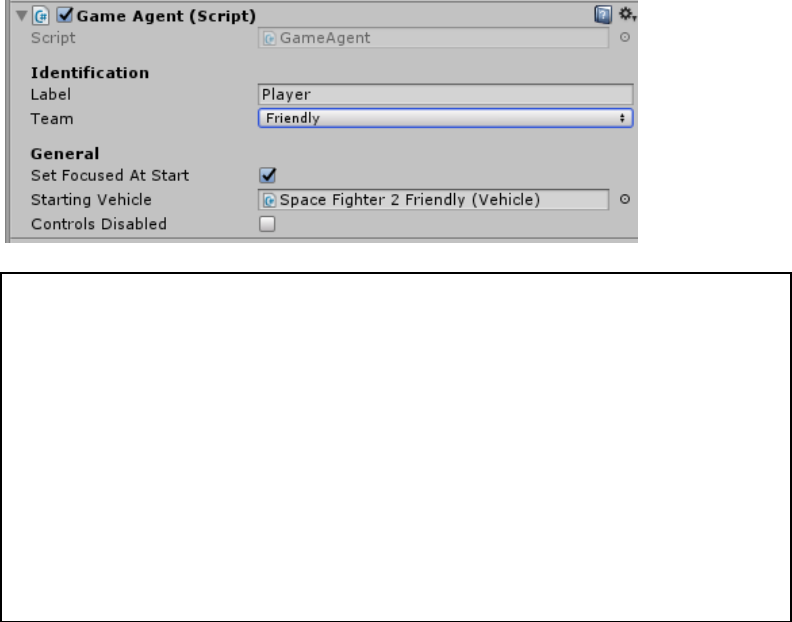Viewport: 792px width, 622px height.
Task: Click the script icon inside GameAgent field
Action: [270, 38]
